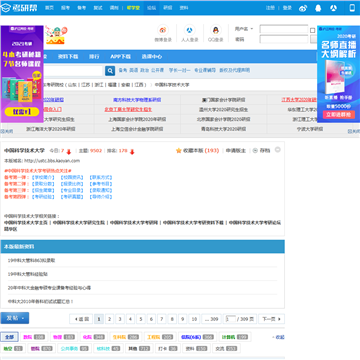This screenshot has height=360, width=360.
Task: Open 中科大2010年各科初试试题汇总 post
Action: pyautogui.click(x=40, y=301)
